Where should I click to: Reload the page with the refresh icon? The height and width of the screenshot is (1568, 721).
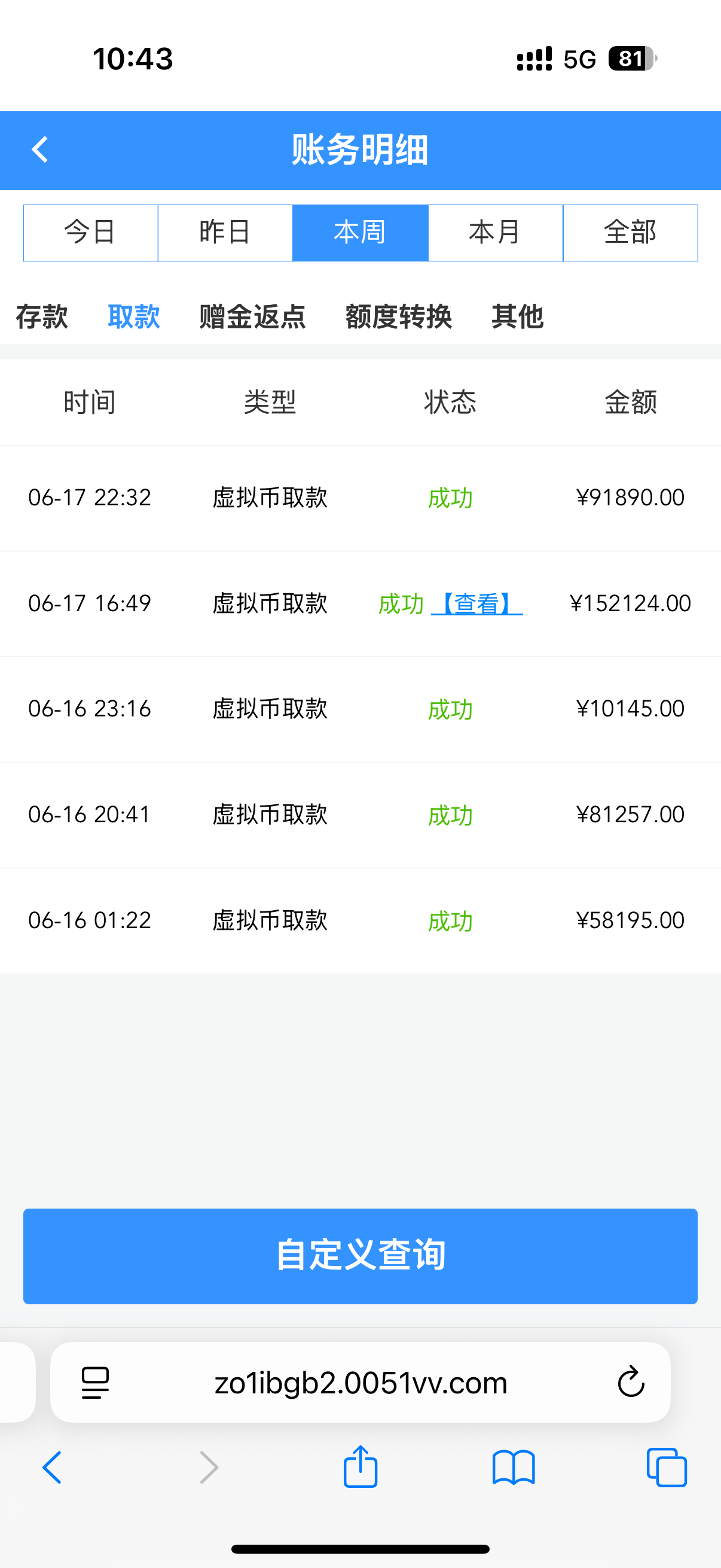630,1382
